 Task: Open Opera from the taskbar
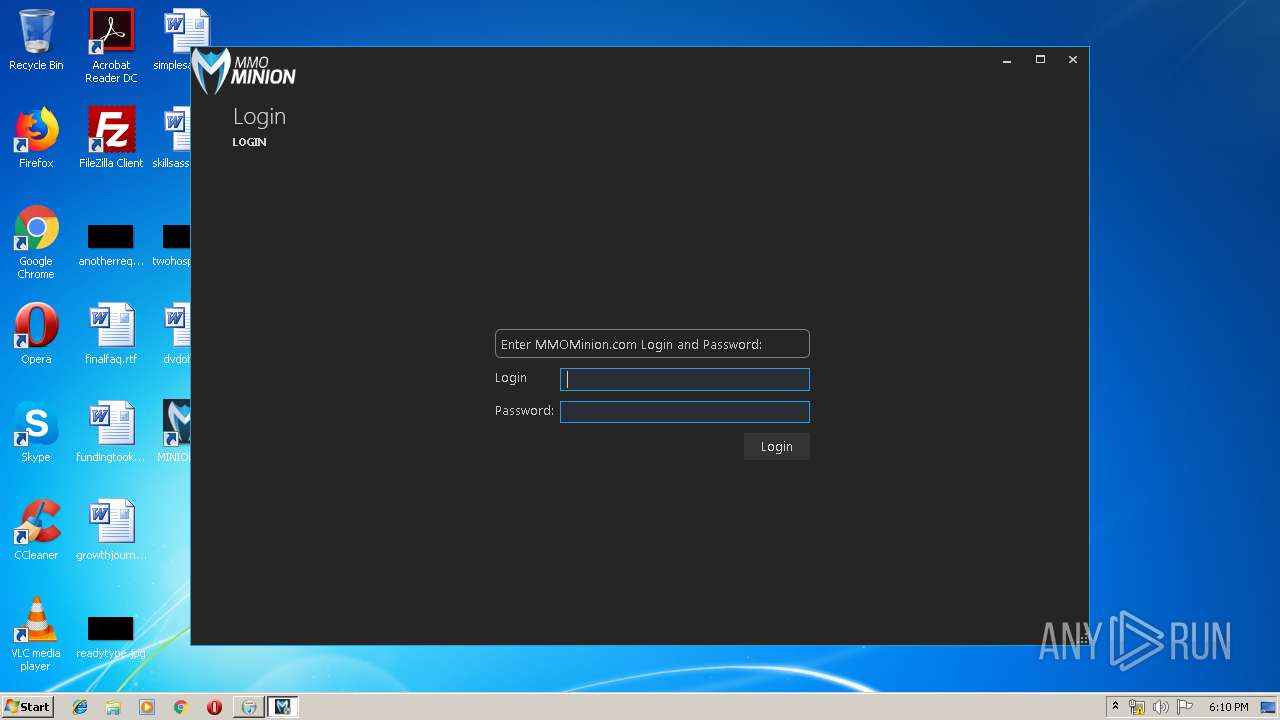coord(214,707)
